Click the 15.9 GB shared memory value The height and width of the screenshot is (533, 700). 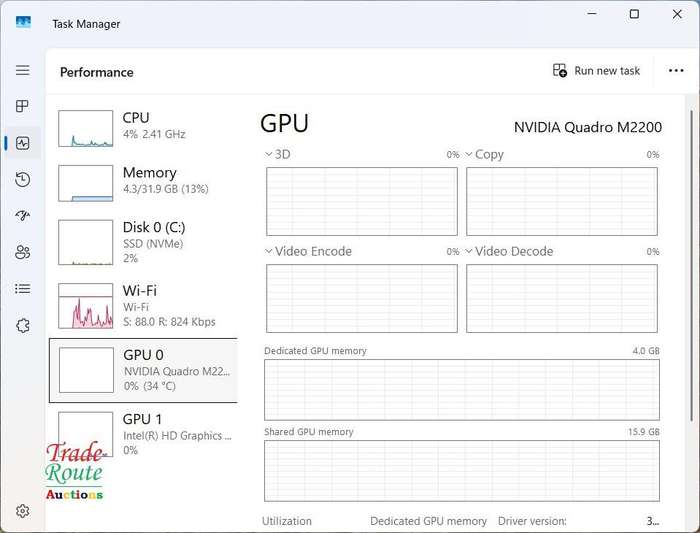(x=644, y=432)
